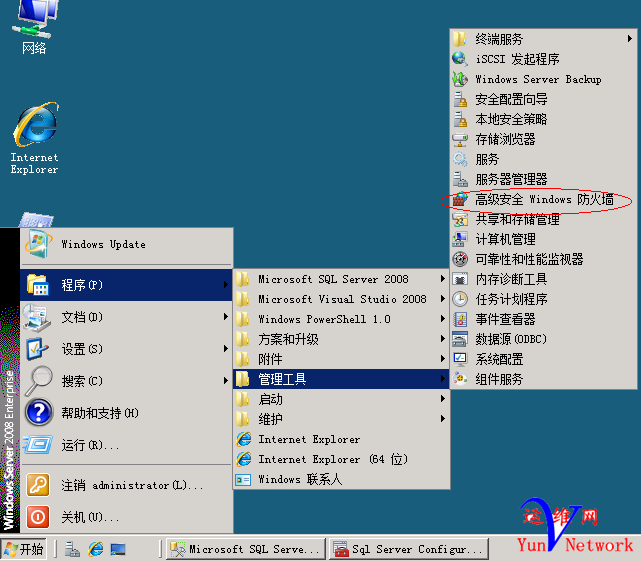
Task: Open Internet Explorer (64 位) from programs
Action: pyautogui.click(x=341, y=459)
